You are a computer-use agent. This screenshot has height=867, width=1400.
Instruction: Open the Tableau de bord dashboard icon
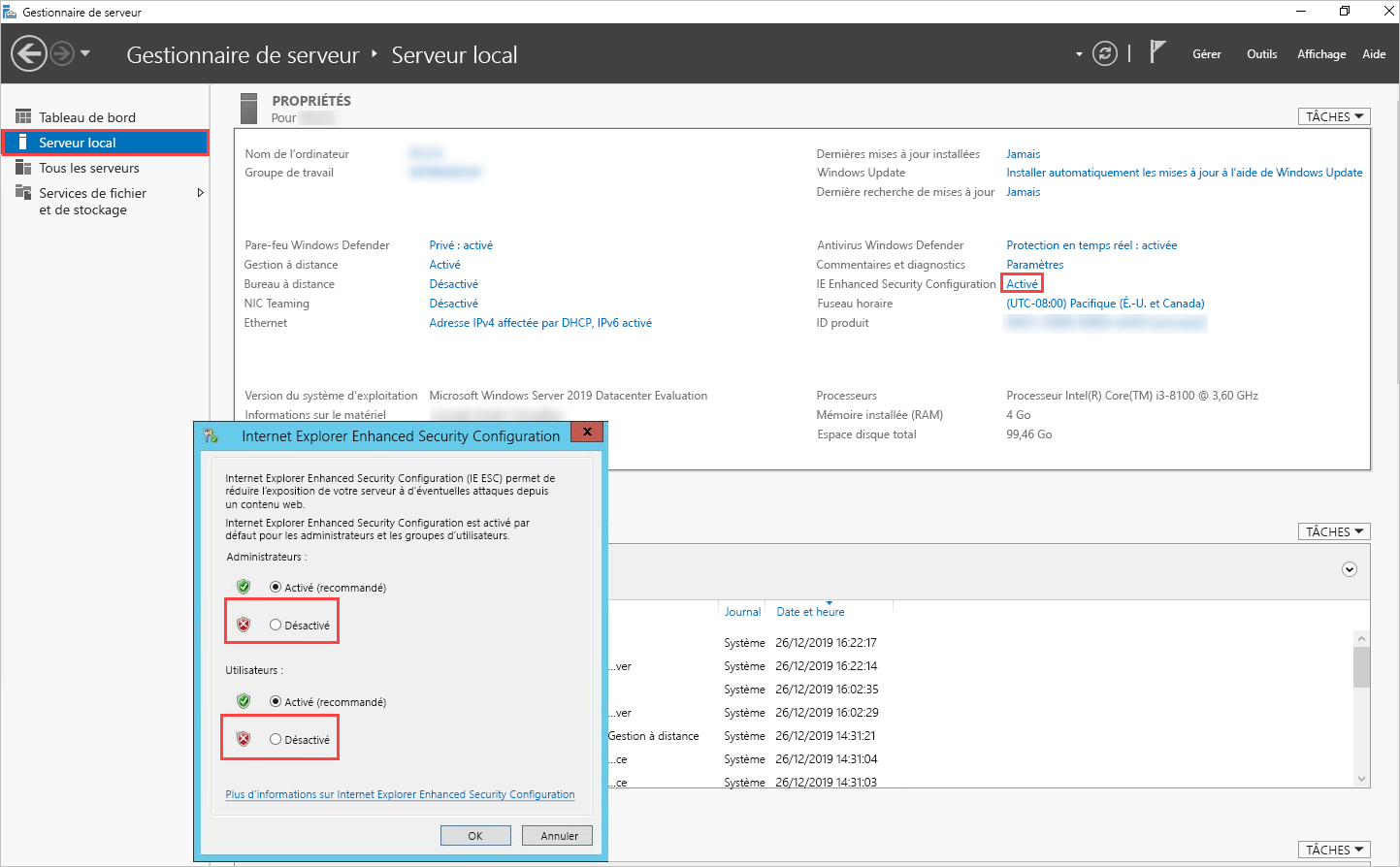[x=23, y=116]
